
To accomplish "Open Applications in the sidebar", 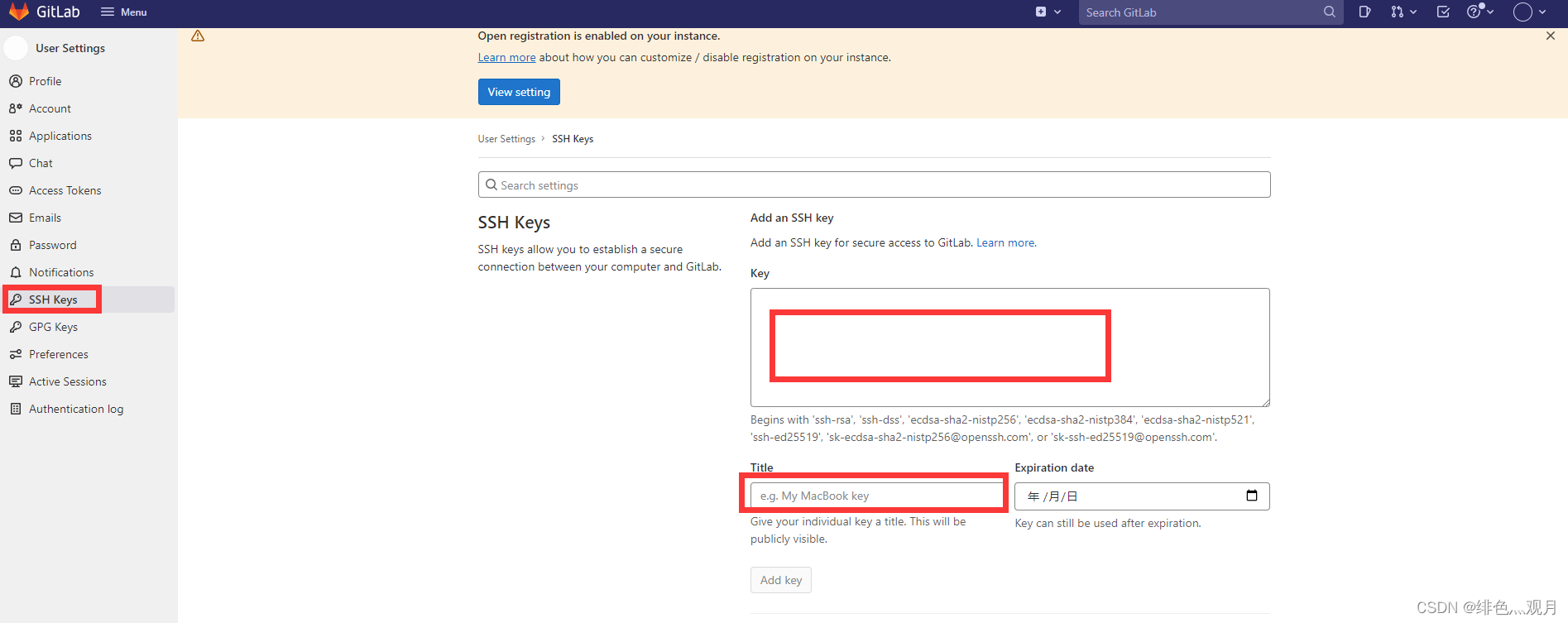I will 89,136.
